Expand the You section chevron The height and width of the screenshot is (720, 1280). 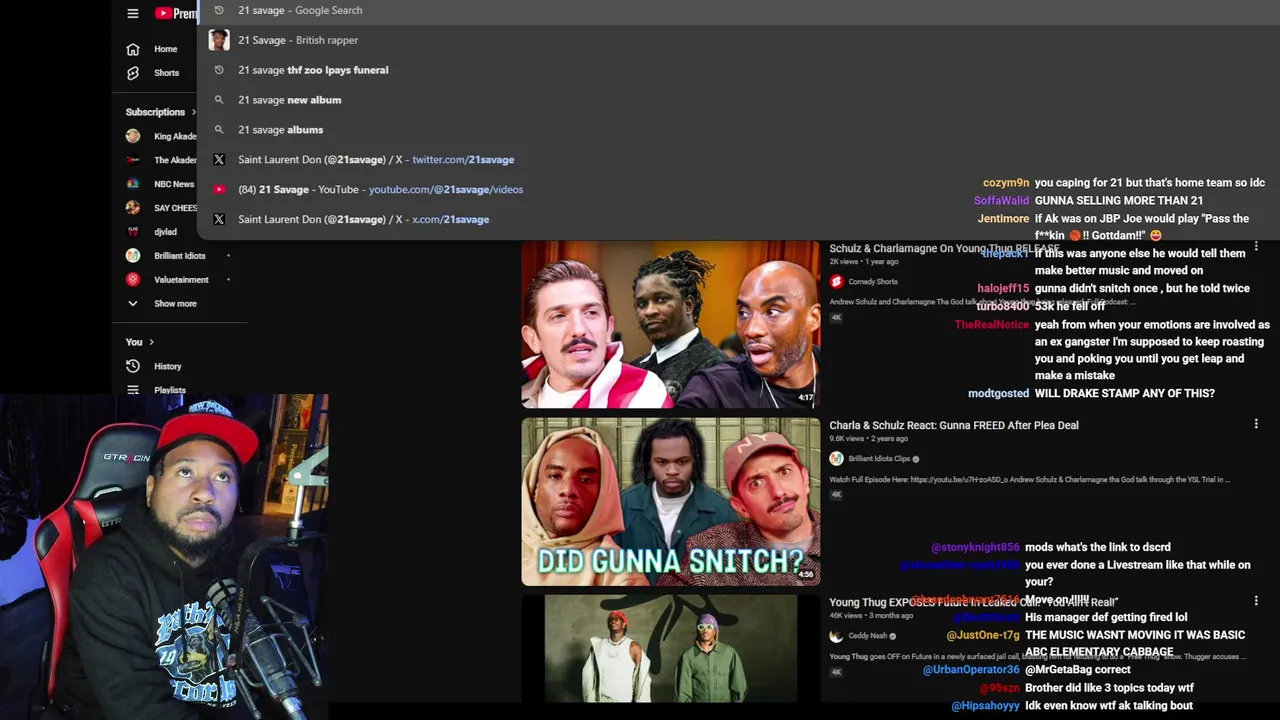click(151, 342)
